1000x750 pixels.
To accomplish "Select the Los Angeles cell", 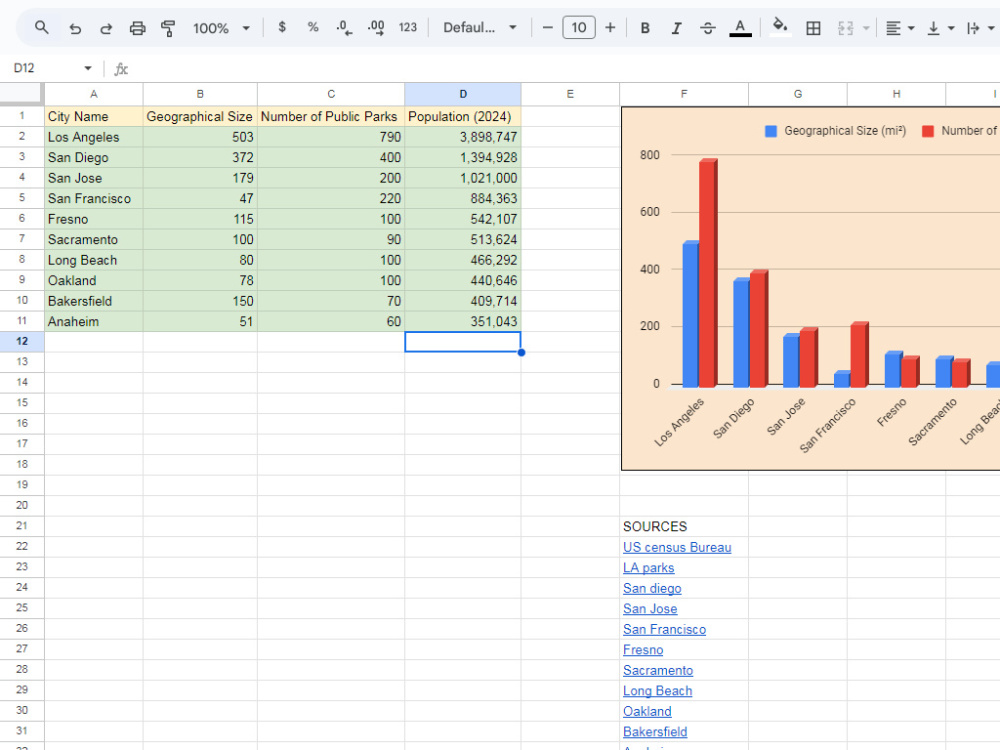I will pos(94,137).
